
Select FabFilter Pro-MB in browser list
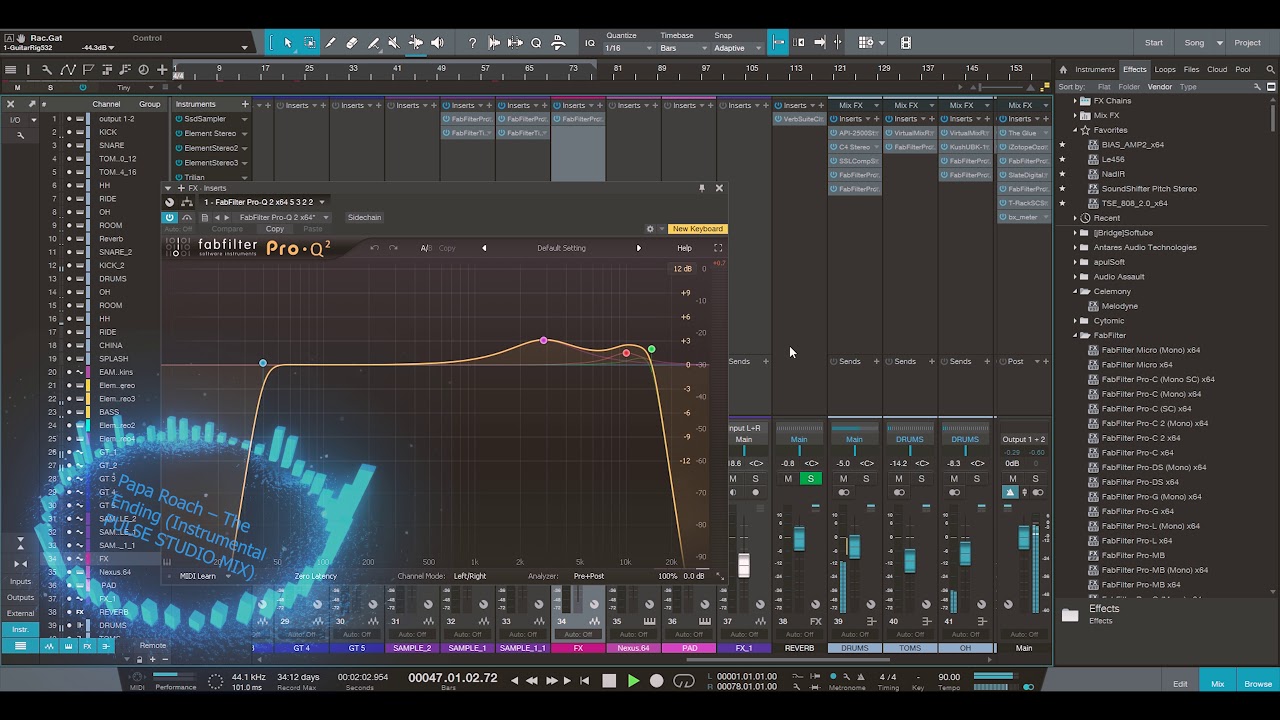point(1133,555)
